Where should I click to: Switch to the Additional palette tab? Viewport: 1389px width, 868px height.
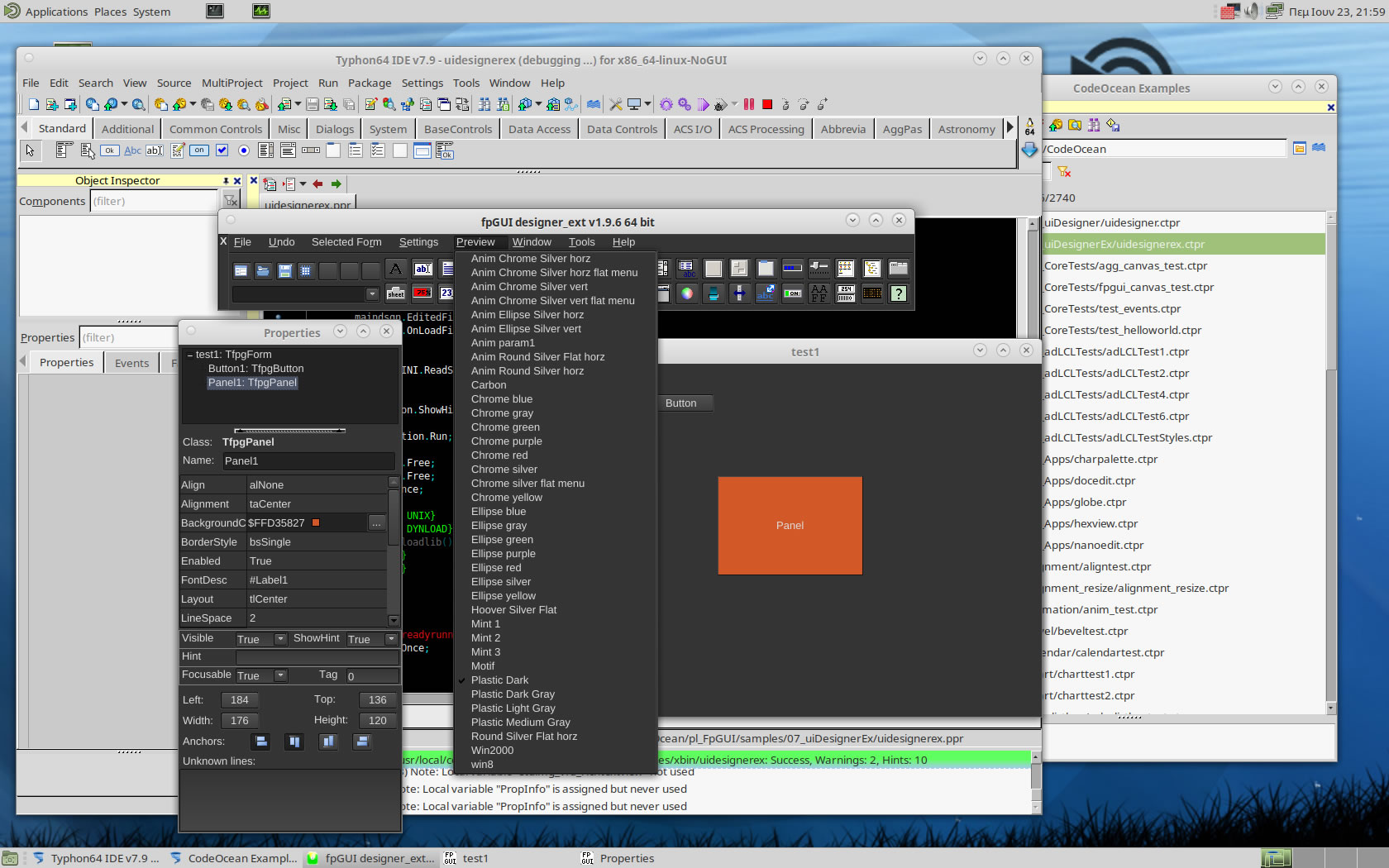click(127, 129)
